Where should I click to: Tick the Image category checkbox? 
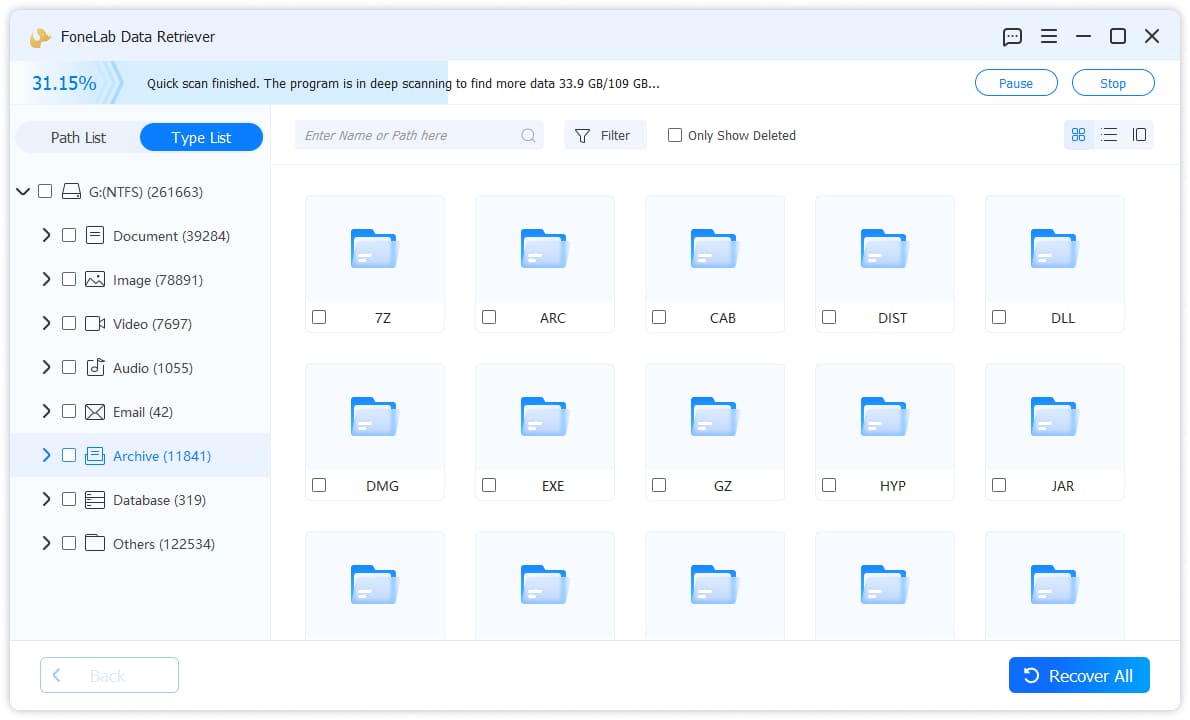[69, 279]
